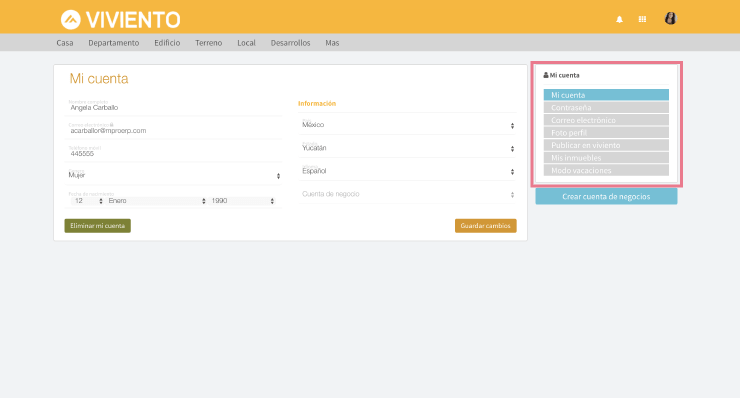Open the state dropdown showing Yucatán
The image size is (740, 398).
[408, 148]
